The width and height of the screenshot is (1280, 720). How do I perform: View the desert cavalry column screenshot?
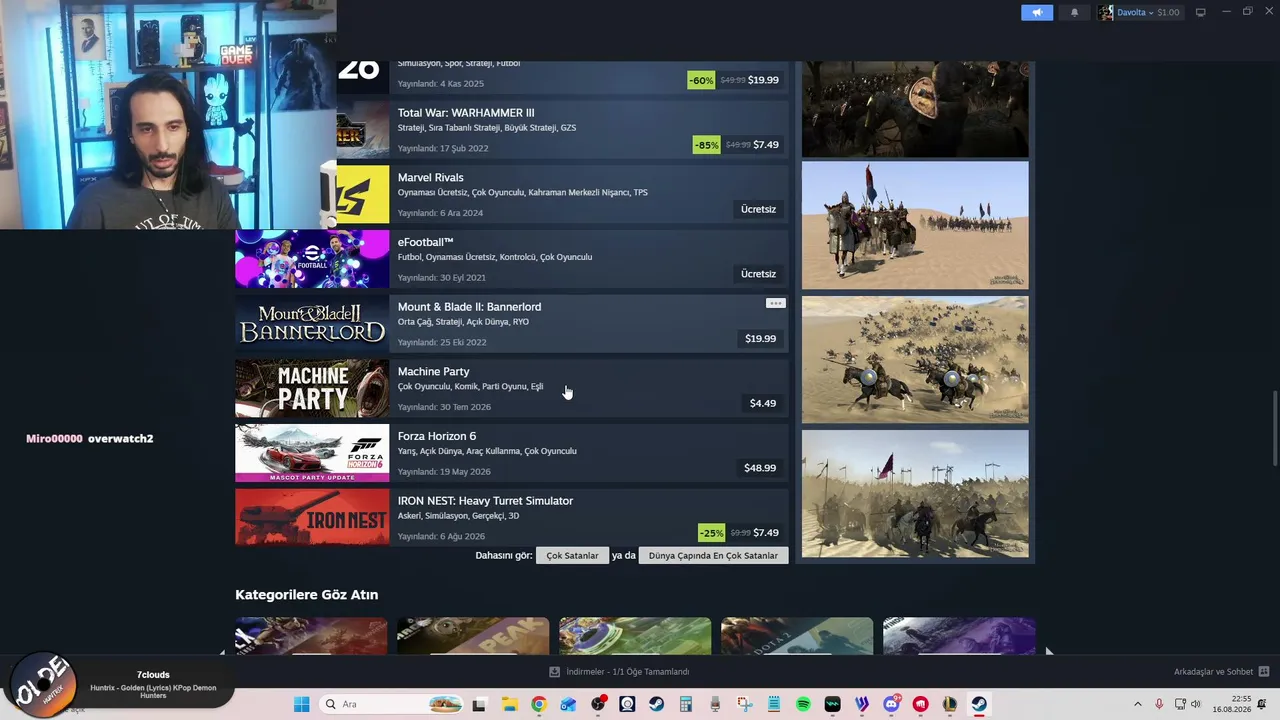click(915, 225)
